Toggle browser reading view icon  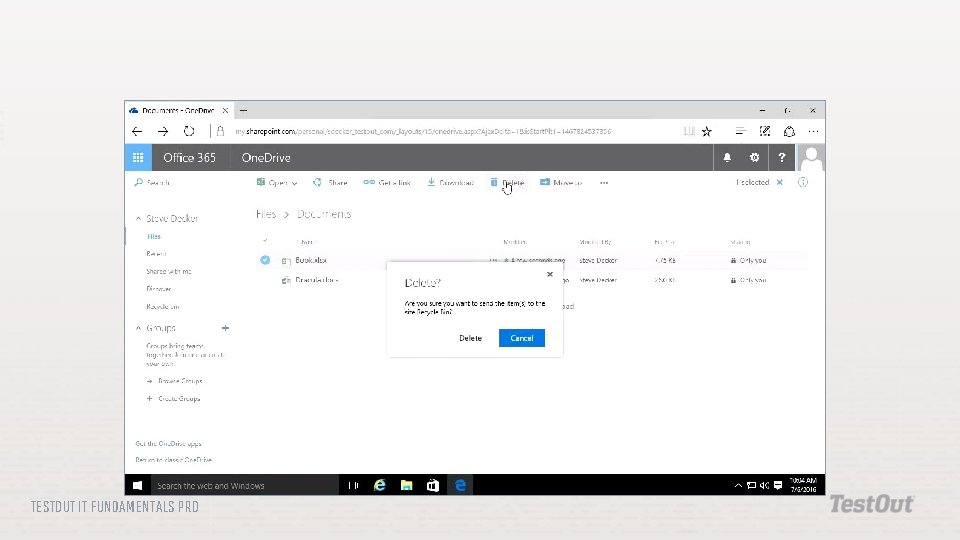(689, 131)
